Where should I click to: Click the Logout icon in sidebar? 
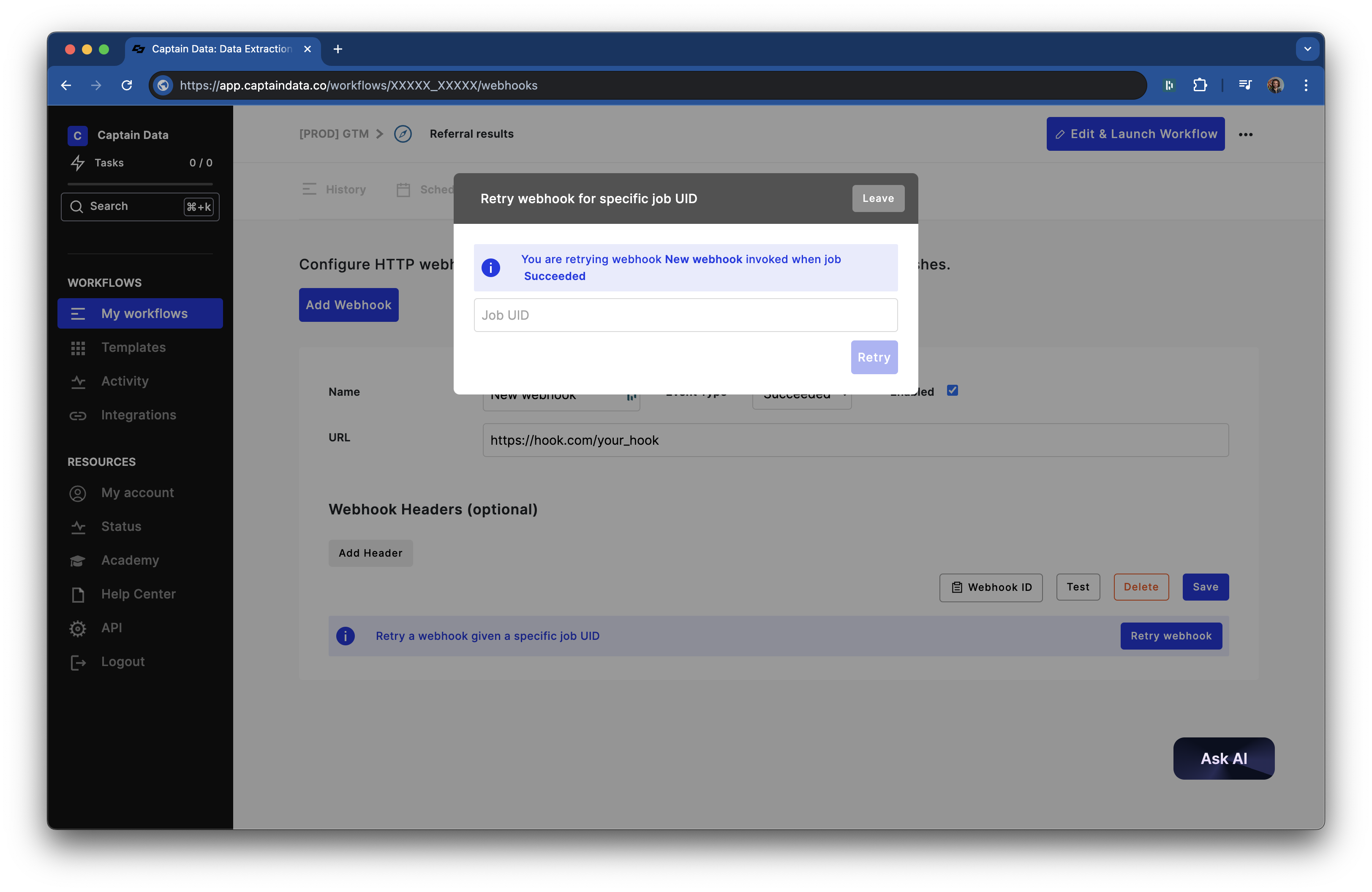78,662
